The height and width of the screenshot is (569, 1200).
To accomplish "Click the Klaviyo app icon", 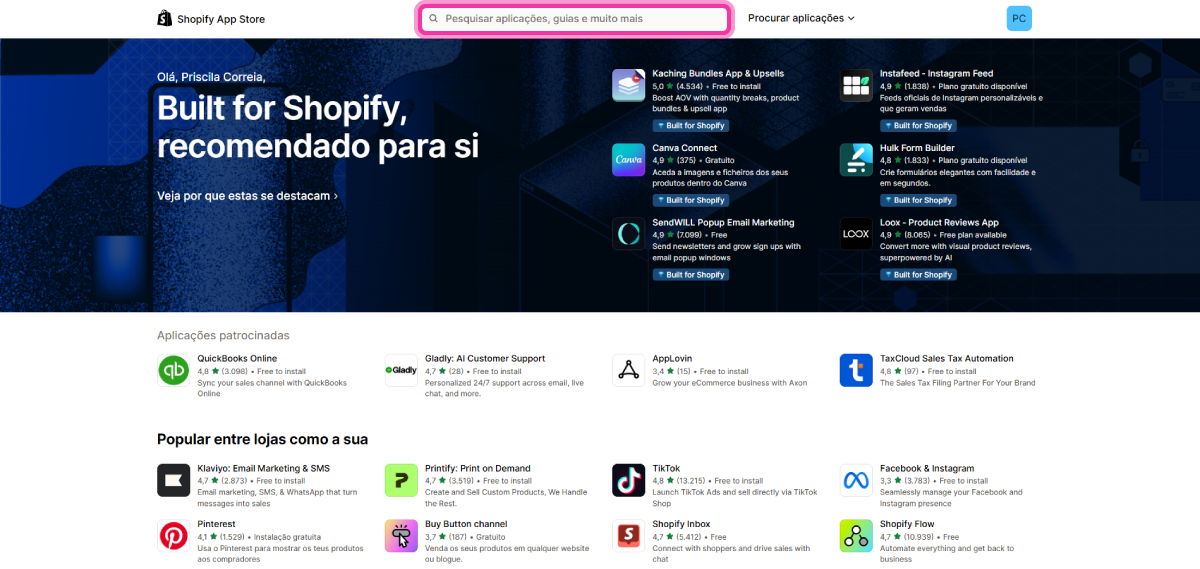I will (x=174, y=480).
